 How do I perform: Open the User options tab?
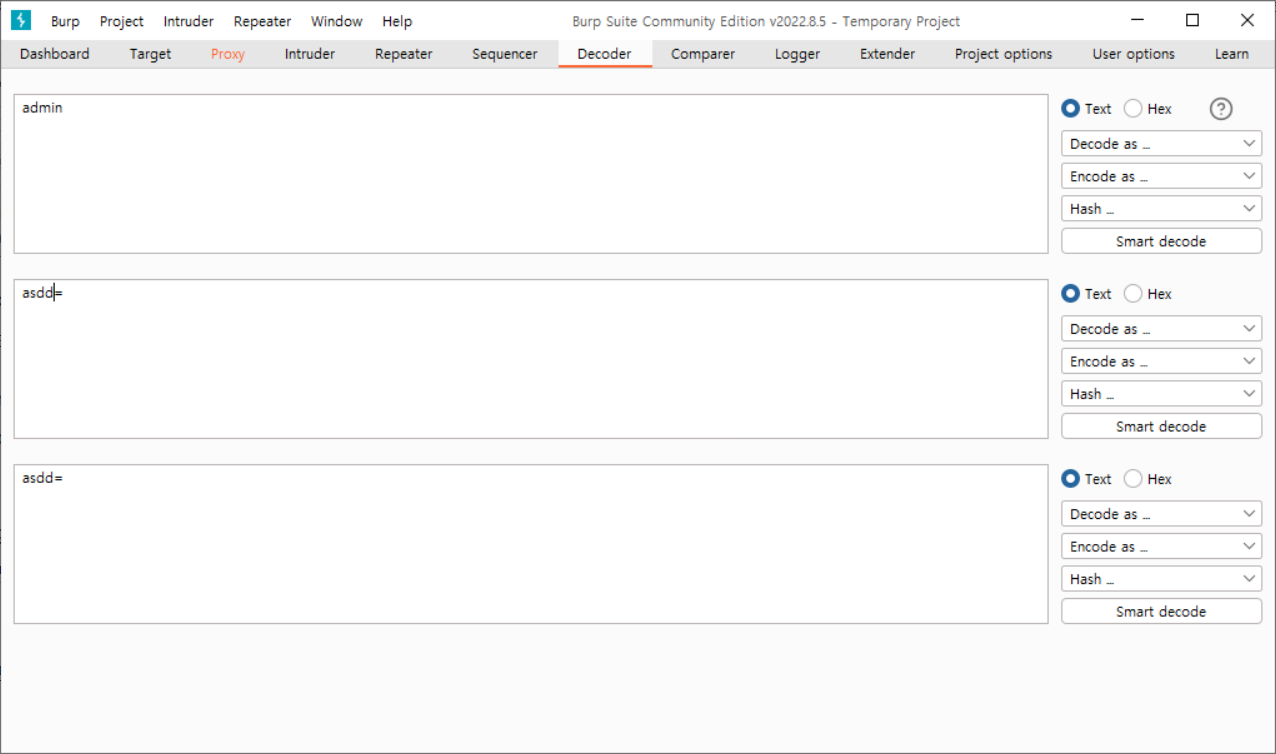pyautogui.click(x=1134, y=54)
